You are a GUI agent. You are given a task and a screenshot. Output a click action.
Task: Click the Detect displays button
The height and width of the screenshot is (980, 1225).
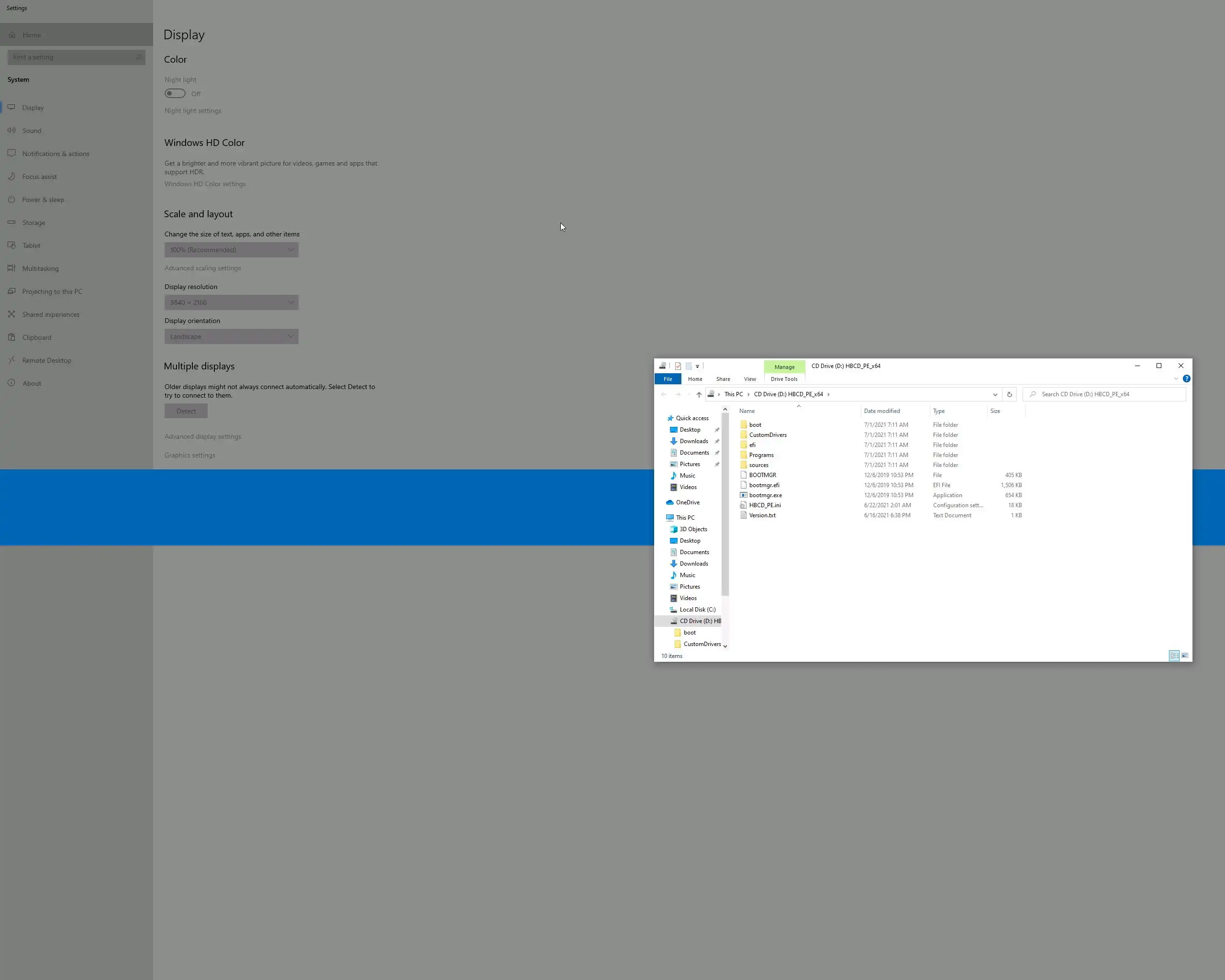point(186,412)
